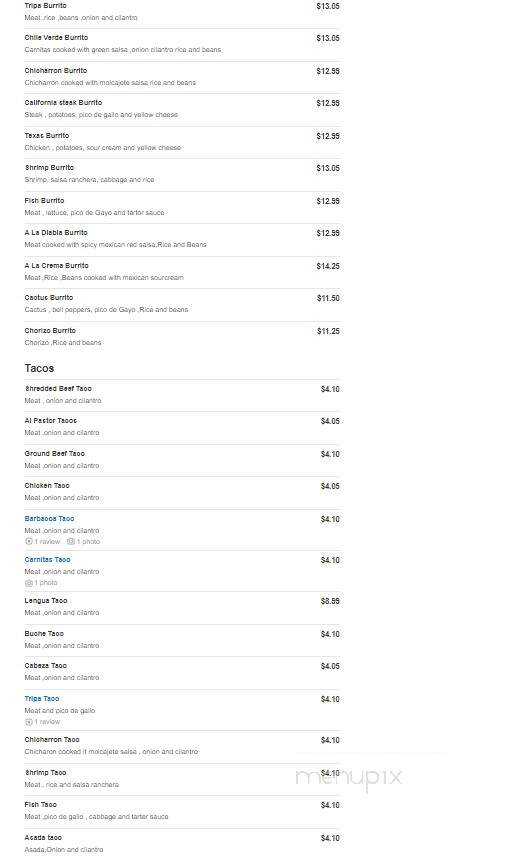Image resolution: width=528 pixels, height=860 pixels.
Task: Select the Lengua Taco item
Action: click(x=182, y=607)
